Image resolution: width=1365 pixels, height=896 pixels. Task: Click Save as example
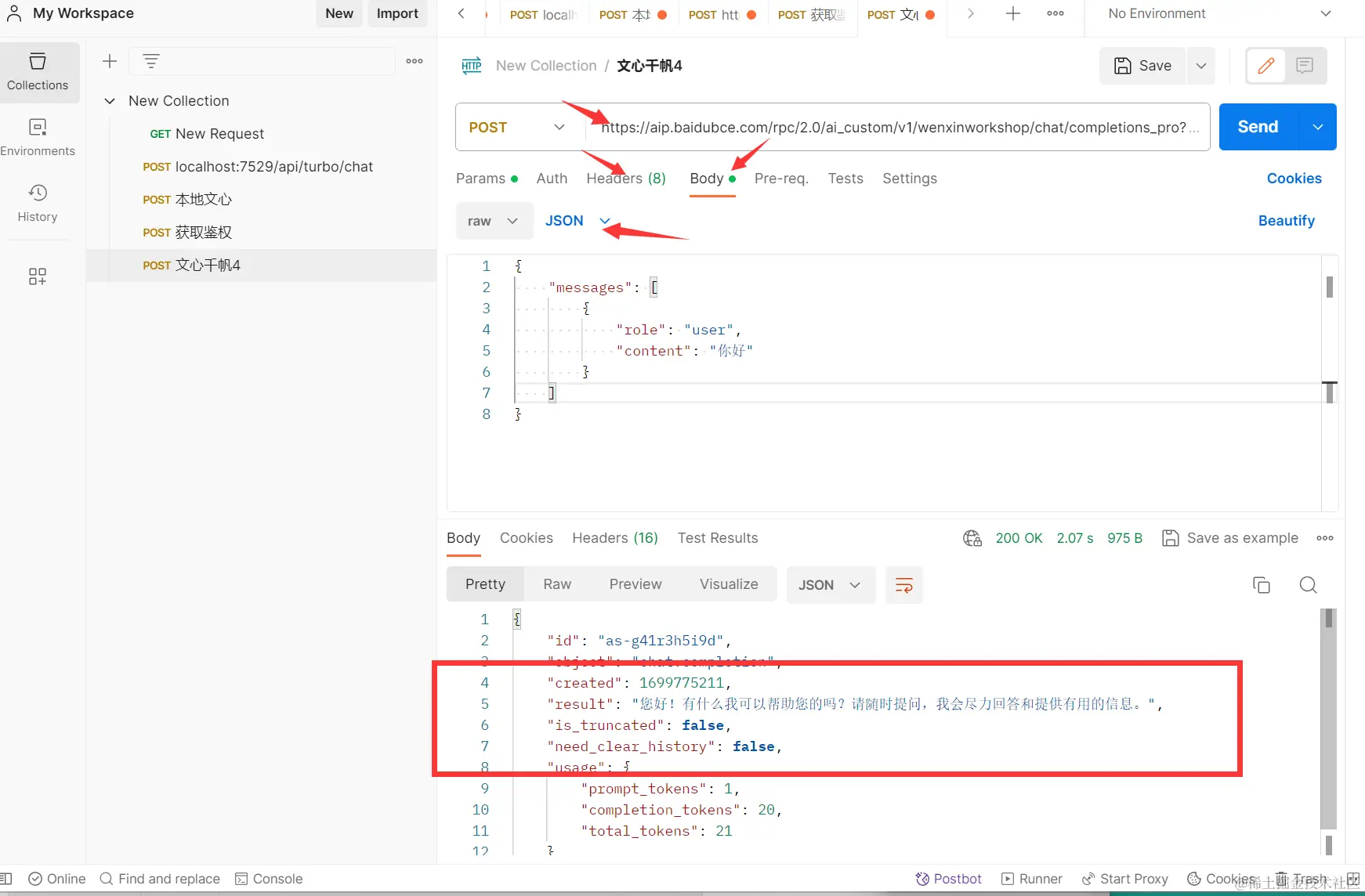1230,538
